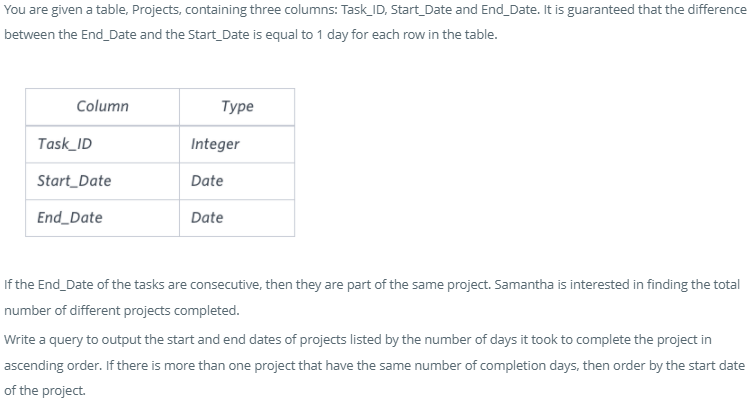The height and width of the screenshot is (406, 754).
Task: Click the Type header cell in the table
Action: point(237,106)
